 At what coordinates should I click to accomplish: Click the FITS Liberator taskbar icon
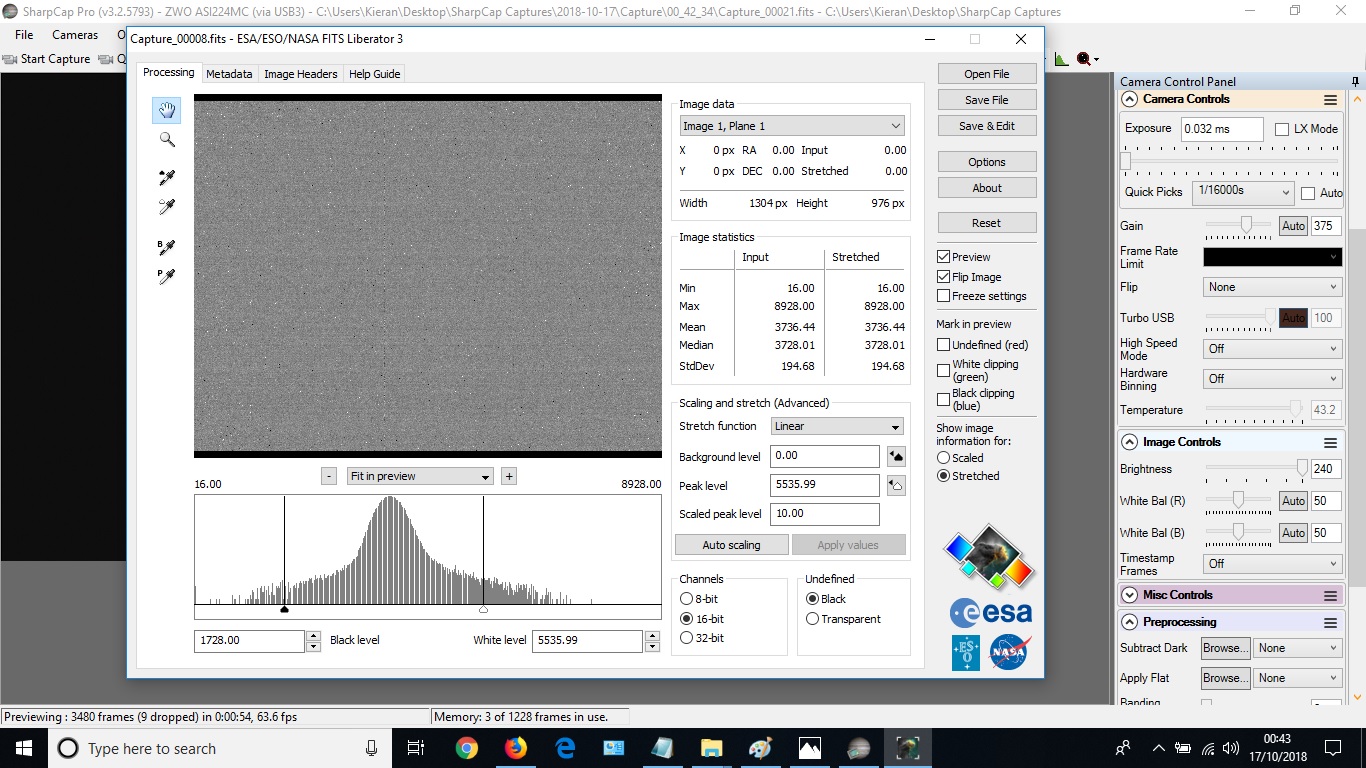point(908,748)
